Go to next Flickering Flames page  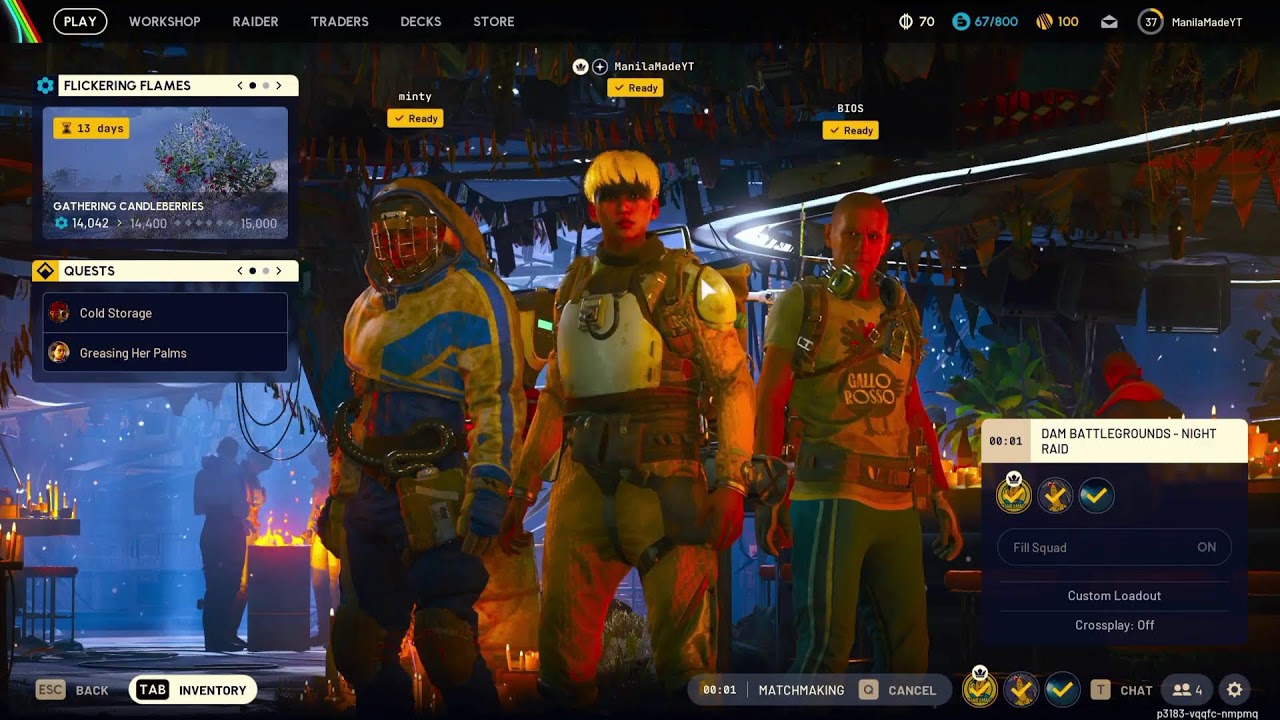278,85
